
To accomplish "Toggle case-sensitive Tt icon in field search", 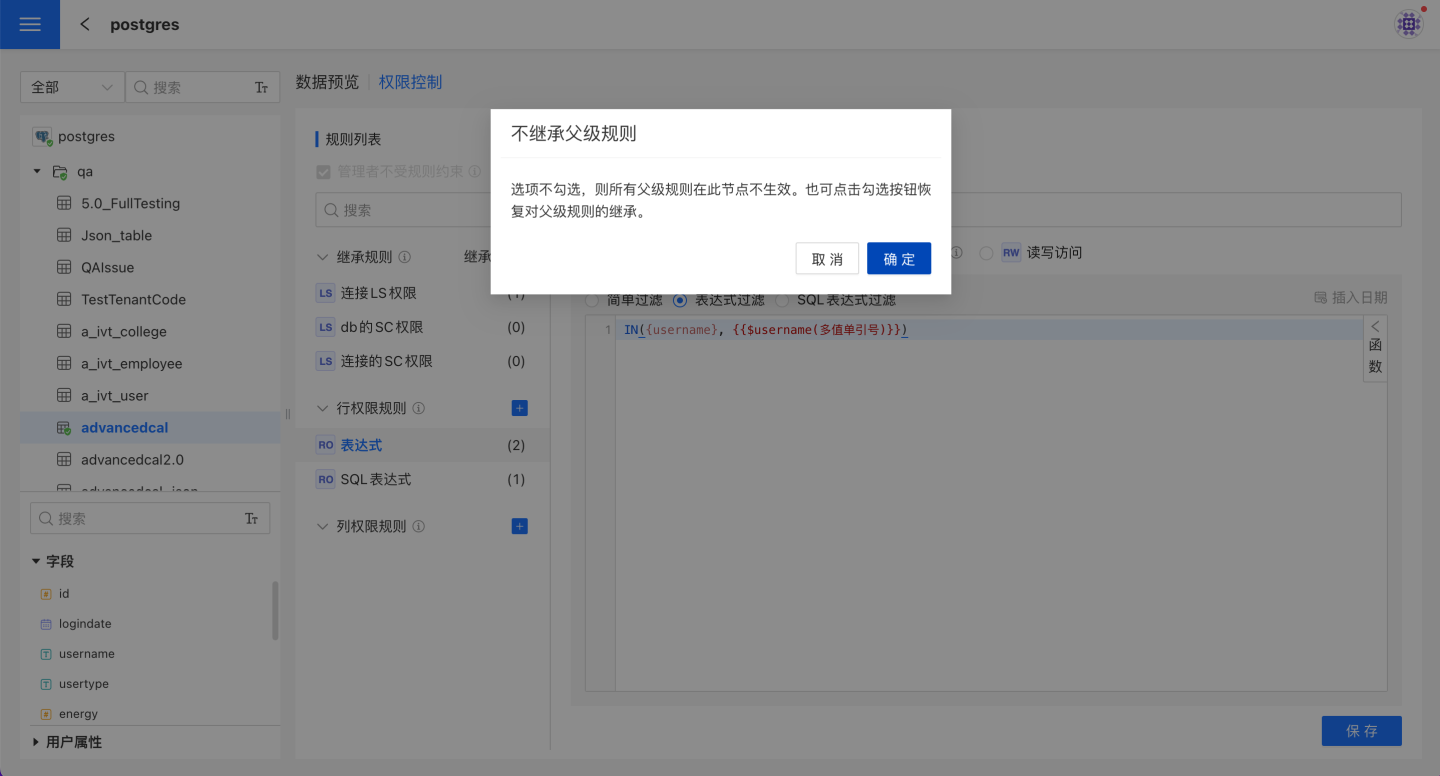I will click(x=251, y=519).
